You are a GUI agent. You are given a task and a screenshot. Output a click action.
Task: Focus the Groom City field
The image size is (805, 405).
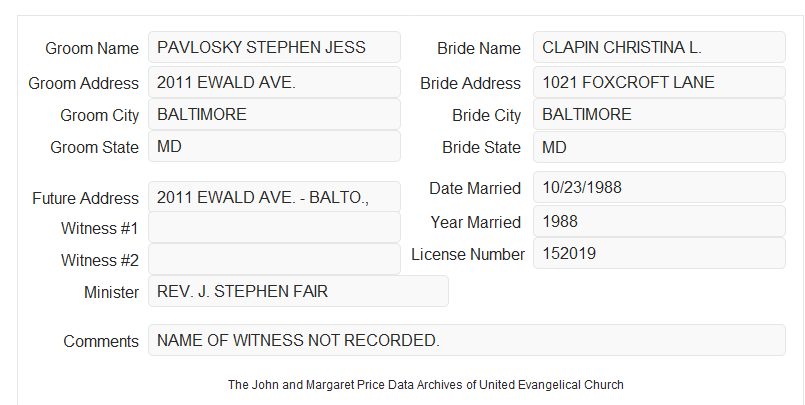[274, 114]
